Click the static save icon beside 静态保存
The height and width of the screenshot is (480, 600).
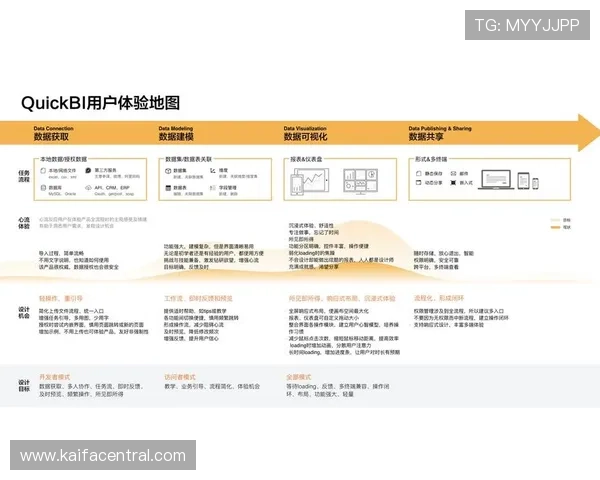pos(419,174)
